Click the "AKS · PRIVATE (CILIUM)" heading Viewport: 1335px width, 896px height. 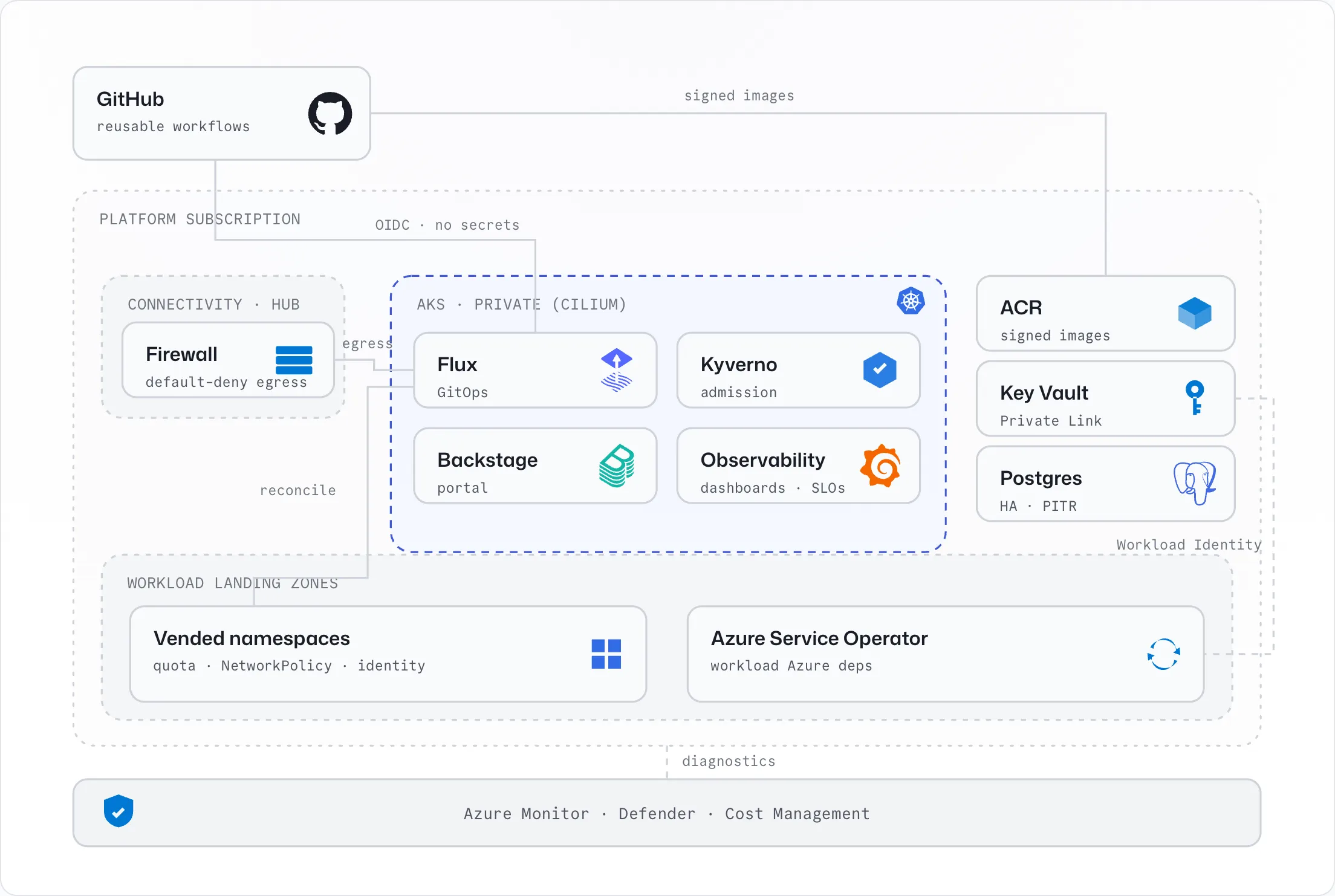(x=522, y=304)
